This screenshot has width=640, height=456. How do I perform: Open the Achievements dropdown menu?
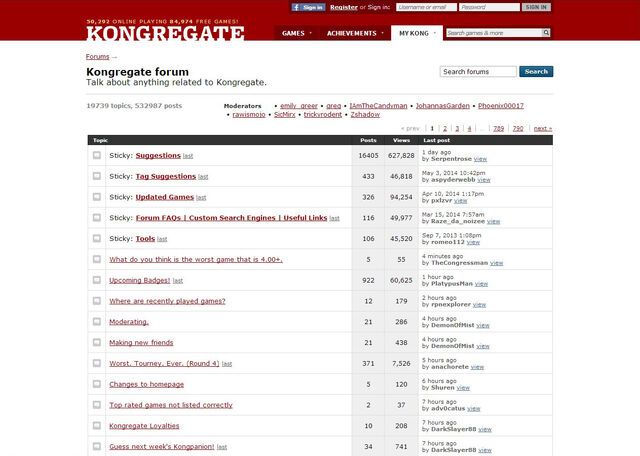[355, 33]
